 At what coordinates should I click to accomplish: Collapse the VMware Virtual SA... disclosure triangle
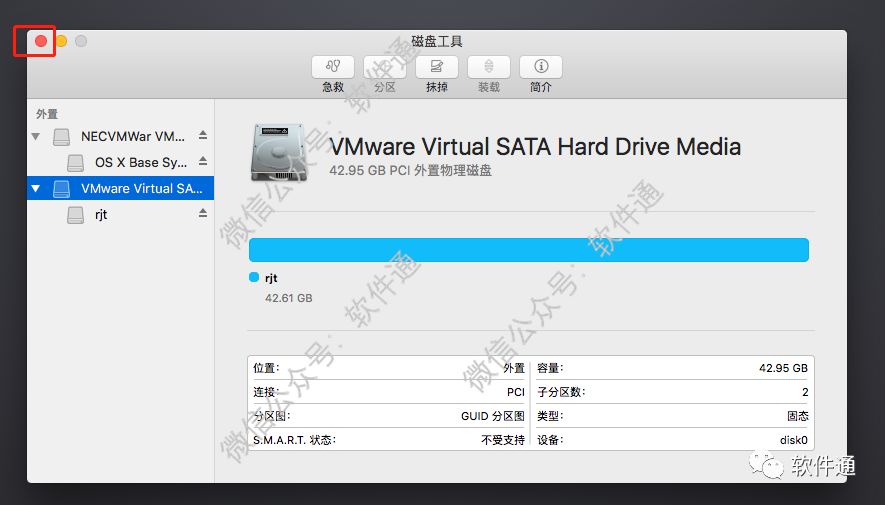coord(36,188)
